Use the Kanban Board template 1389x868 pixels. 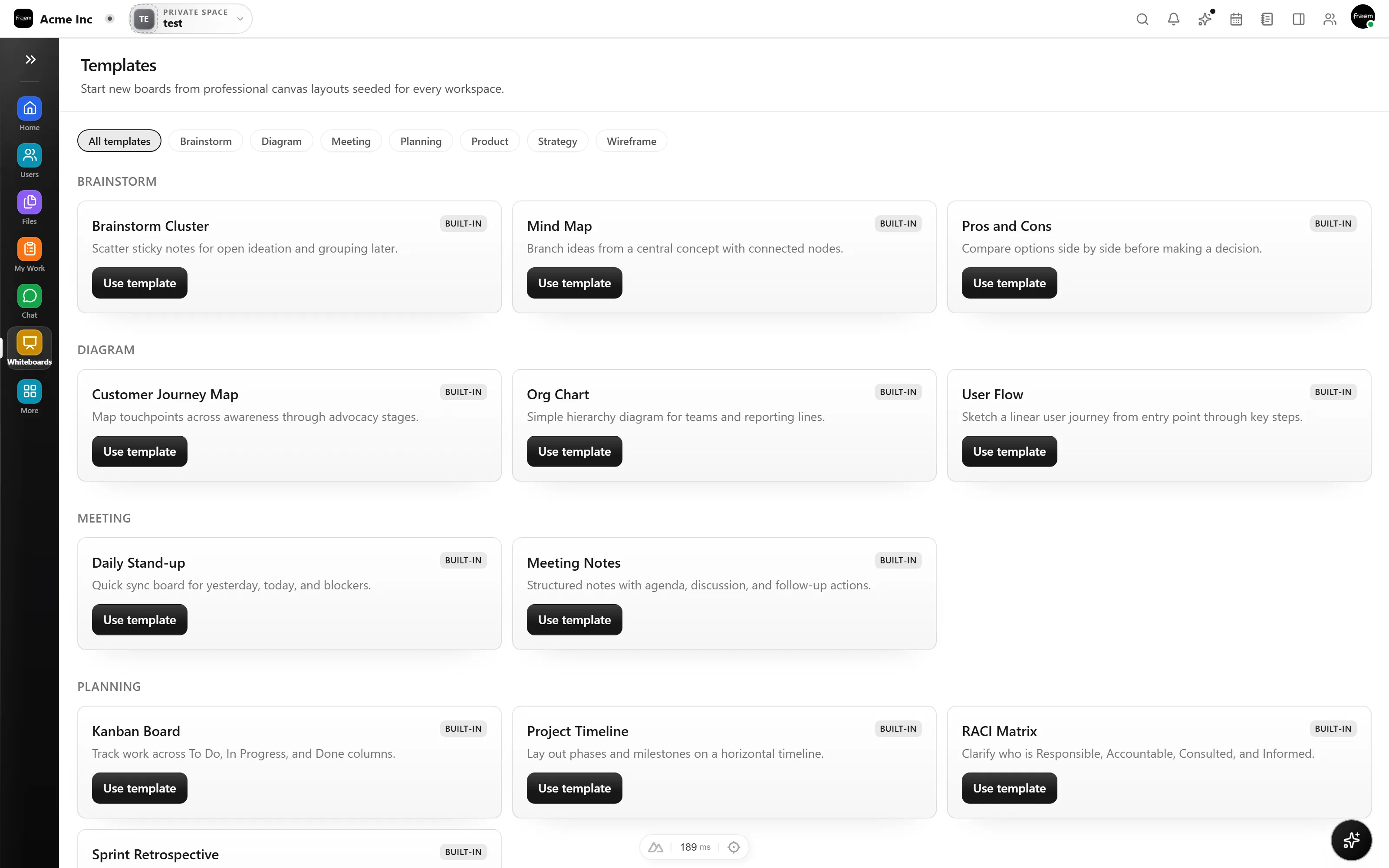point(139,788)
